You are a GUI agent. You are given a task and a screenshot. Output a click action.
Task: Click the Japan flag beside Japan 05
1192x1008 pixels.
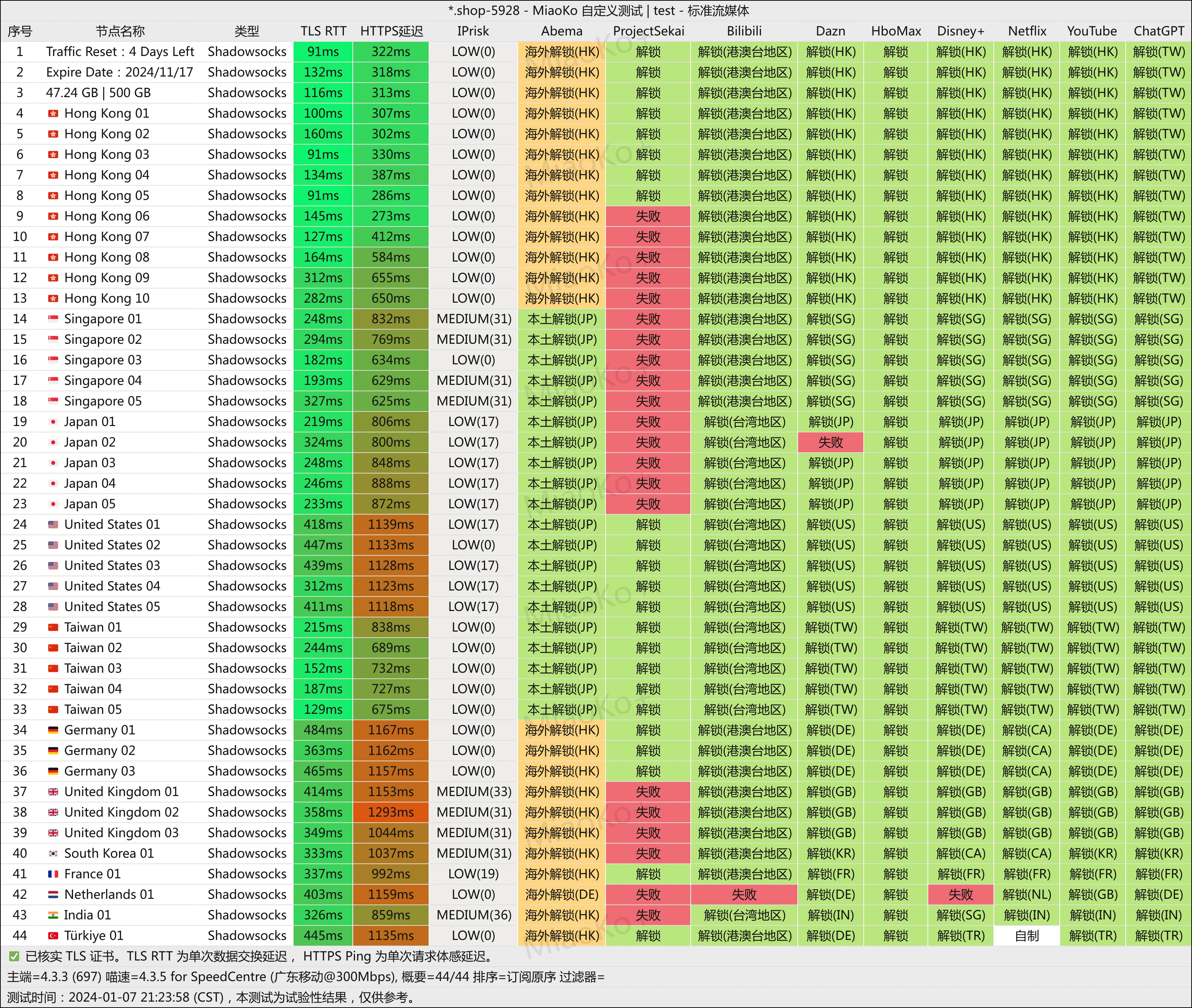tap(53, 505)
